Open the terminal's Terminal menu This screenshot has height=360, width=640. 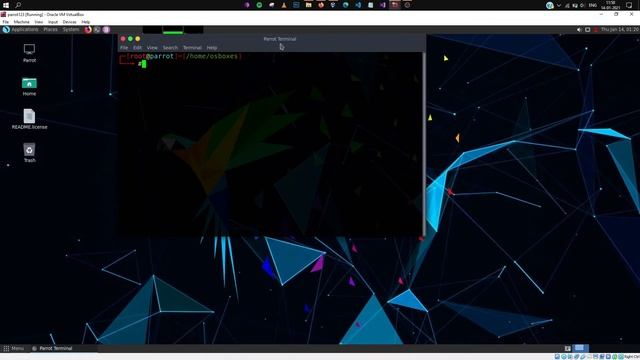click(x=192, y=48)
